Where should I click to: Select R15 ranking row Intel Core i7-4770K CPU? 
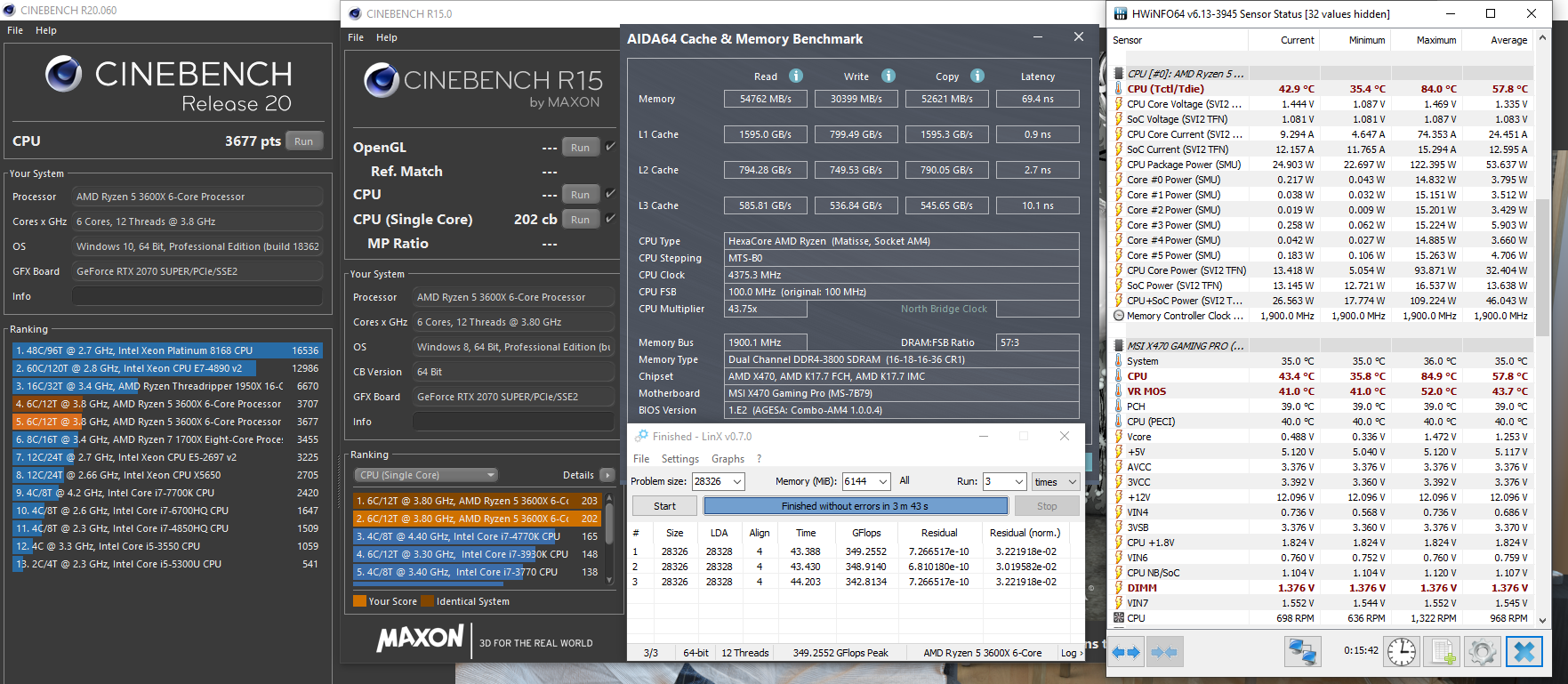pos(478,536)
